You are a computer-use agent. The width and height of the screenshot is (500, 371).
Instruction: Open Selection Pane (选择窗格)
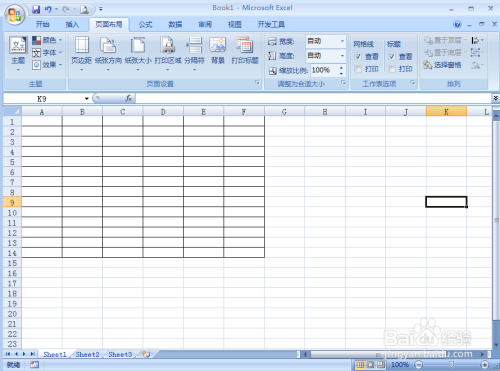442,65
